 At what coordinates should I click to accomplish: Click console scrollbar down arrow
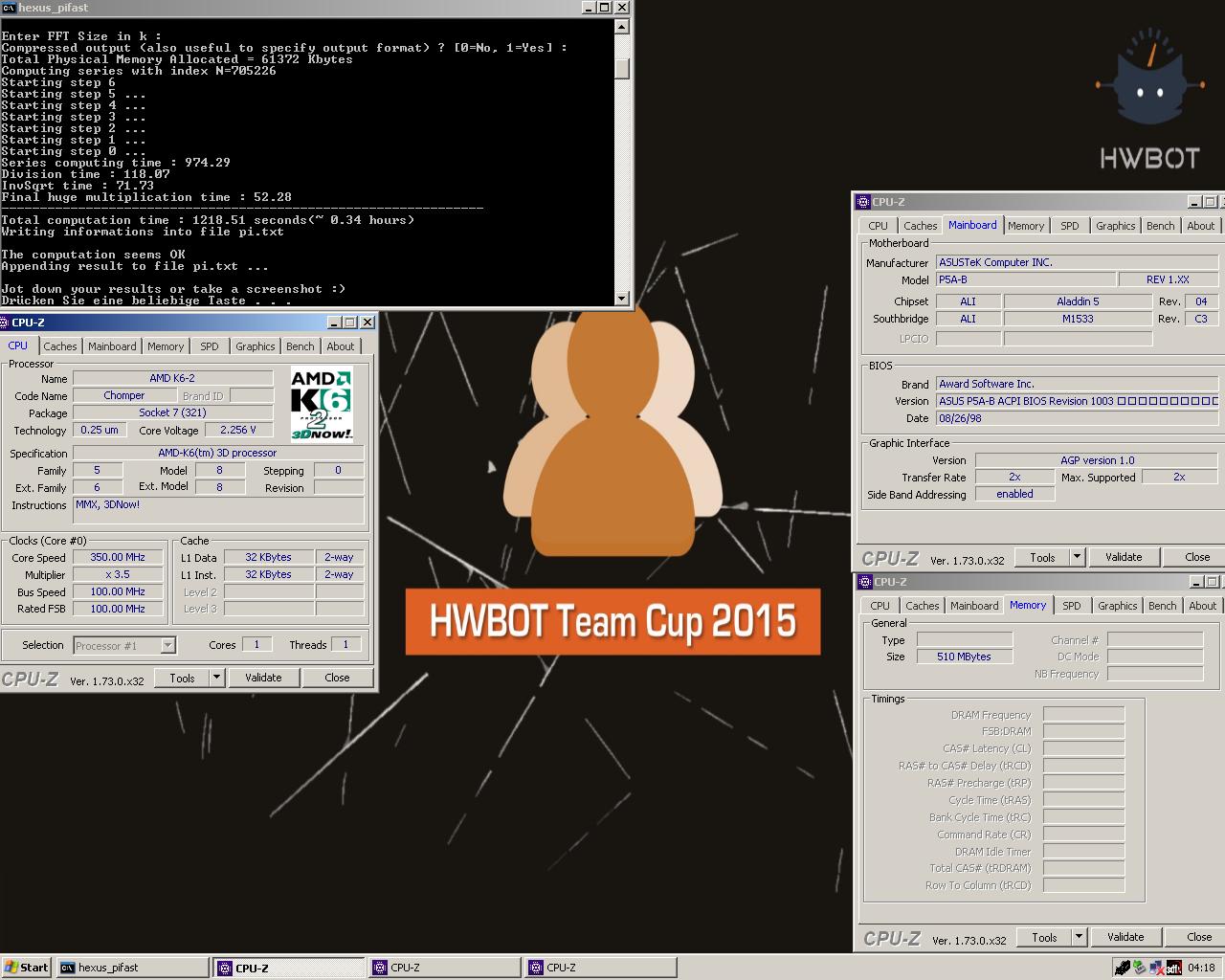pyautogui.click(x=622, y=299)
